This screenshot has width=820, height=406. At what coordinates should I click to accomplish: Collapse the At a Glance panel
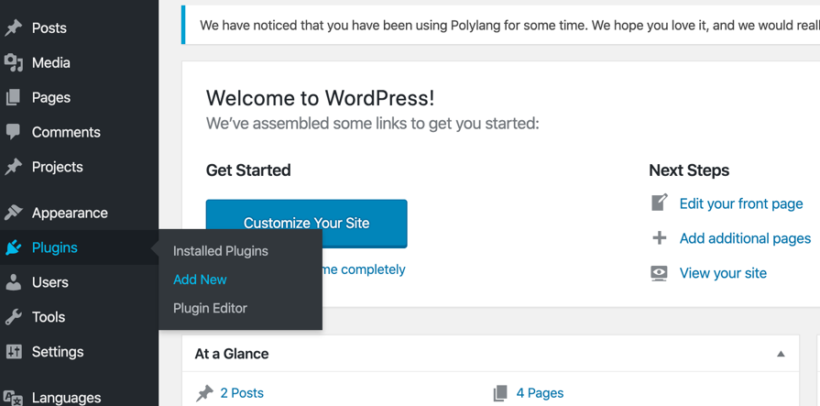tap(780, 354)
